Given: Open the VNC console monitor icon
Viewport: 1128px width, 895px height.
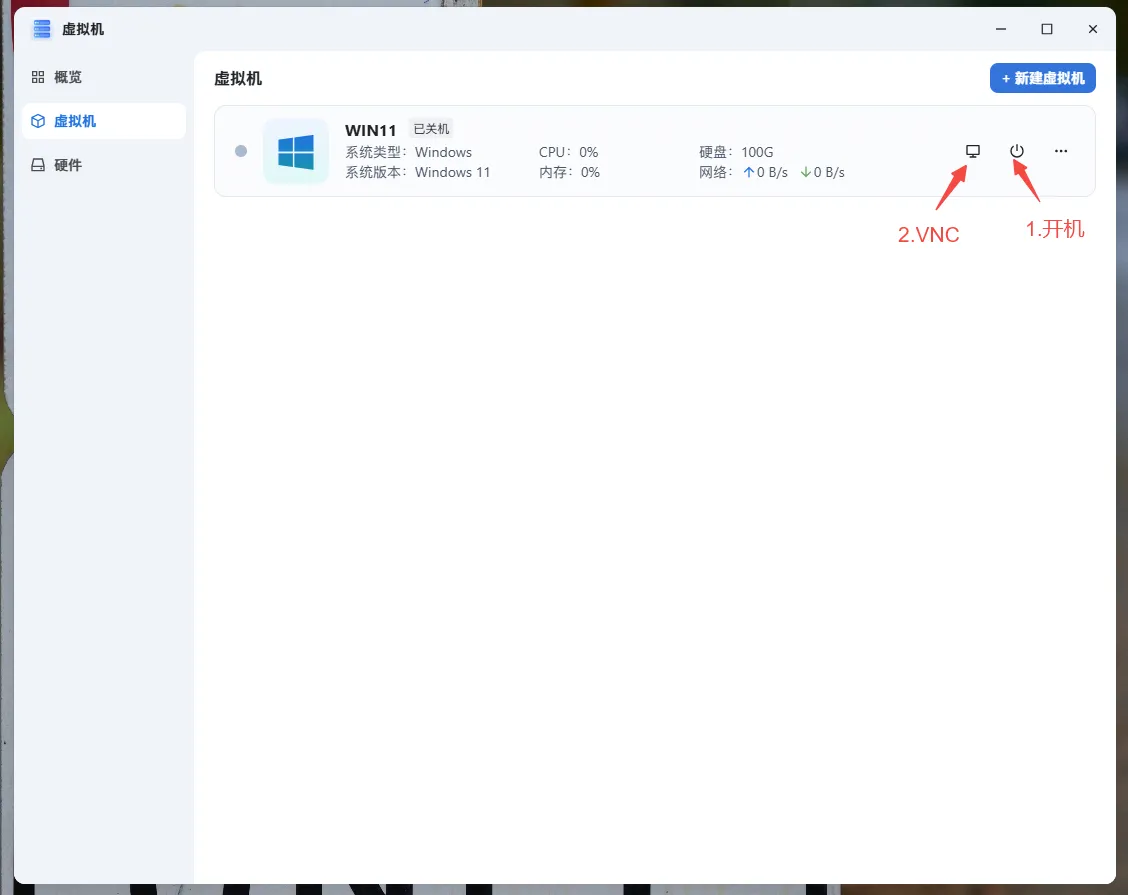Looking at the screenshot, I should 972,151.
